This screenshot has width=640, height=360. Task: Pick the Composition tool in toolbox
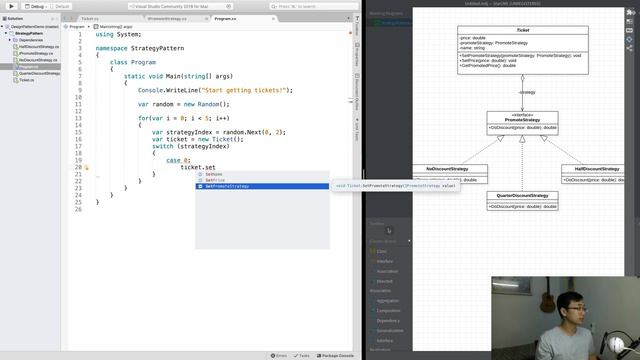point(388,311)
